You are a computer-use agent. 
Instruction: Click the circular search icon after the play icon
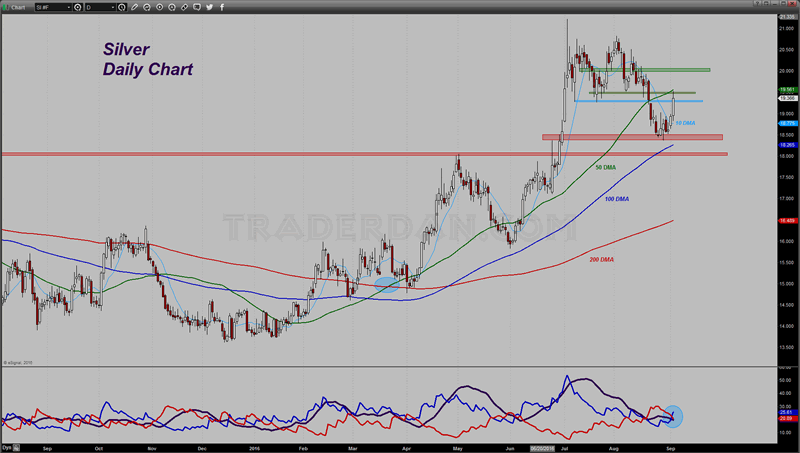pos(172,7)
